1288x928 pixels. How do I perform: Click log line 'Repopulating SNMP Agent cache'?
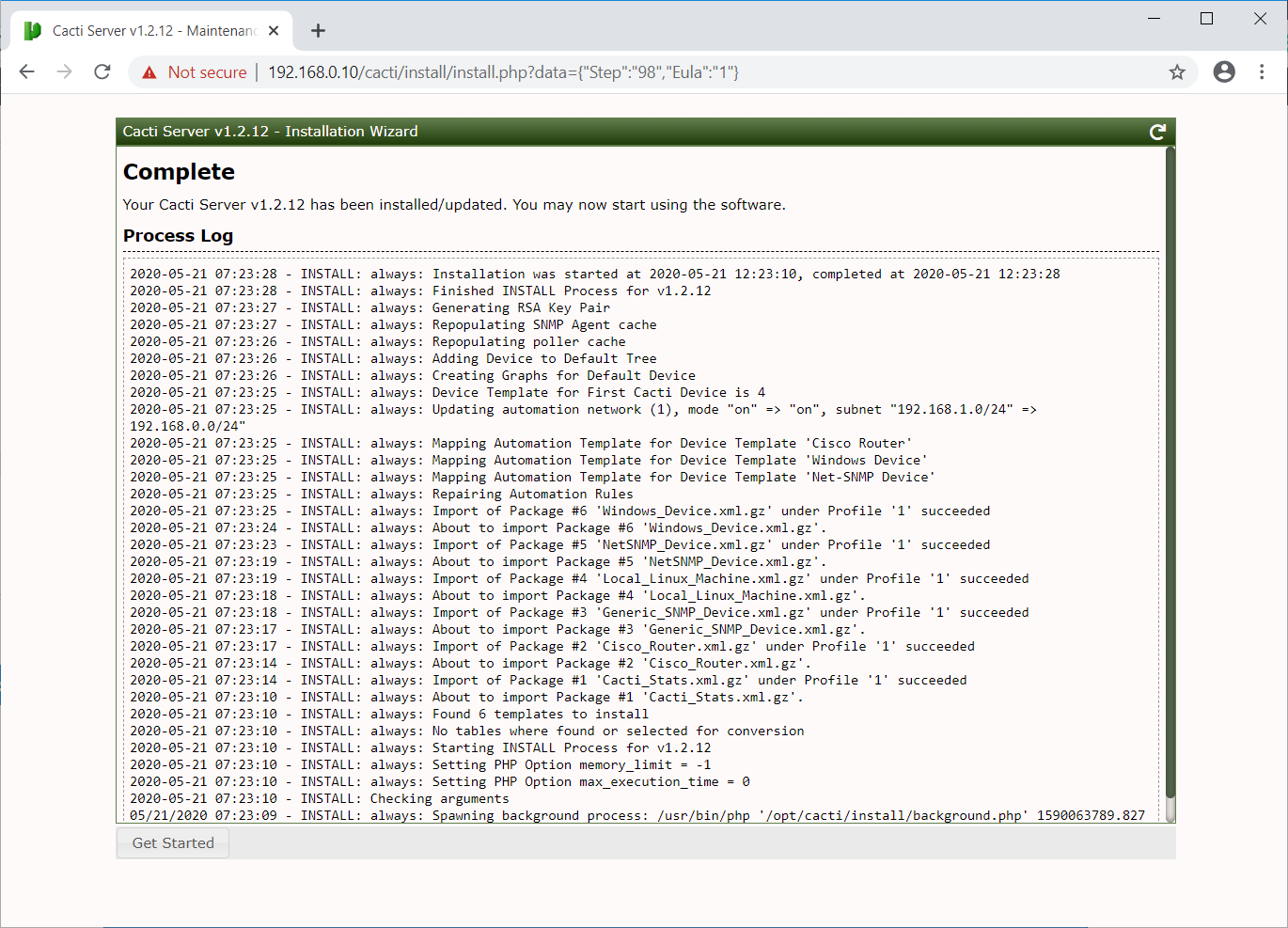pos(393,324)
